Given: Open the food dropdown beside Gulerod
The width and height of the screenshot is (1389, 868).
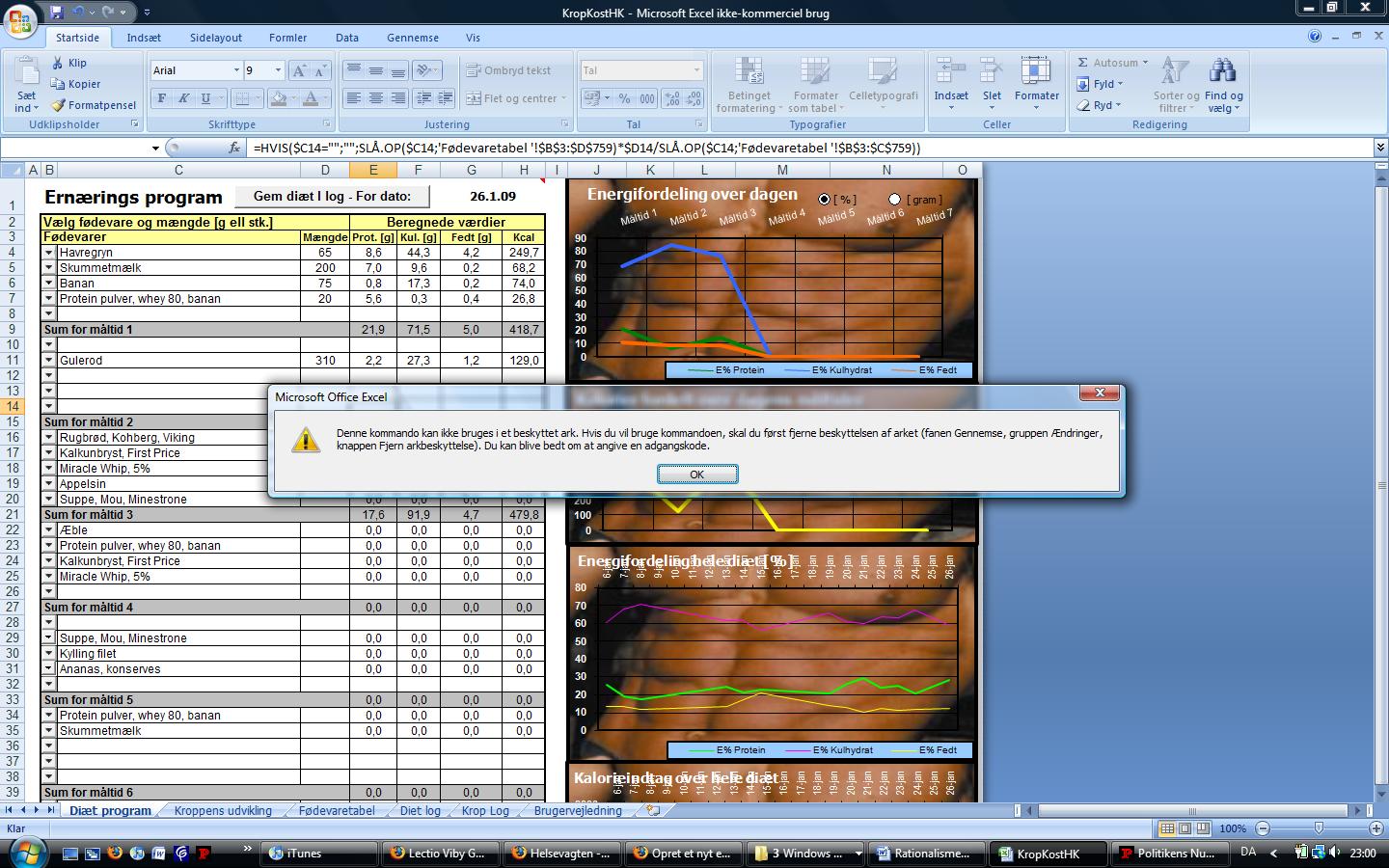Looking at the screenshot, I should click(48, 361).
